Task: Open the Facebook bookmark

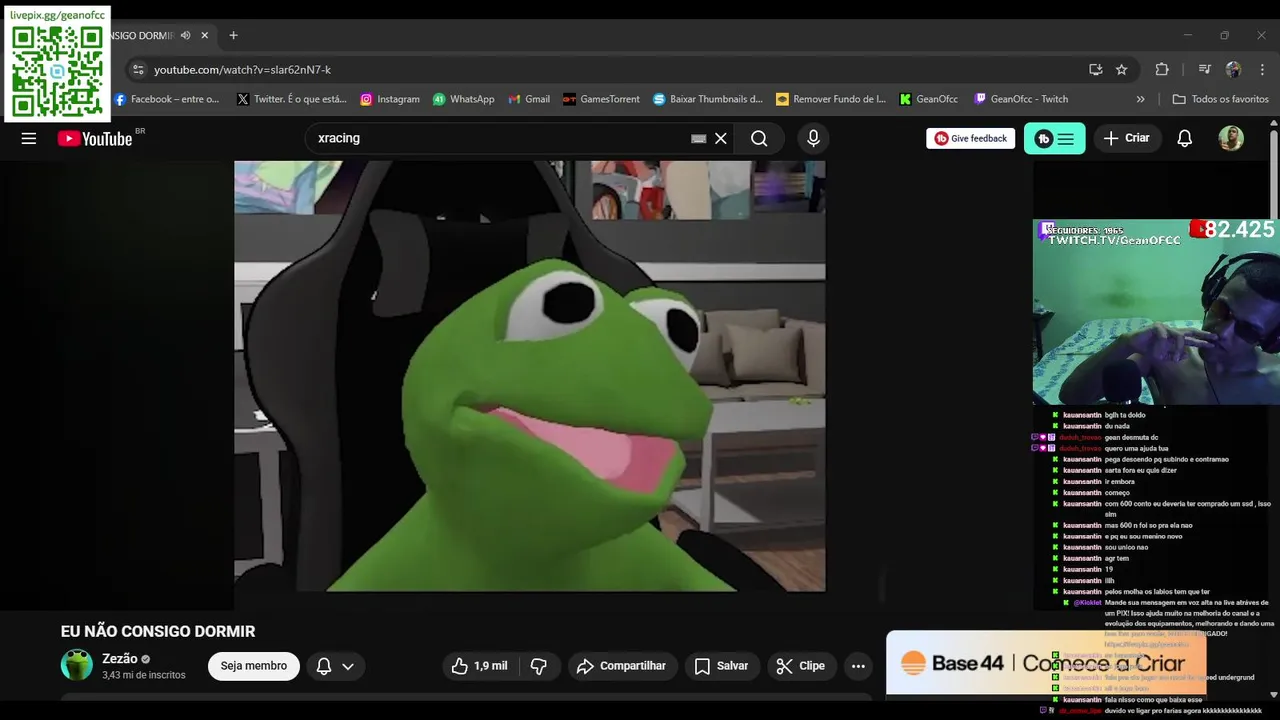Action: (x=167, y=99)
